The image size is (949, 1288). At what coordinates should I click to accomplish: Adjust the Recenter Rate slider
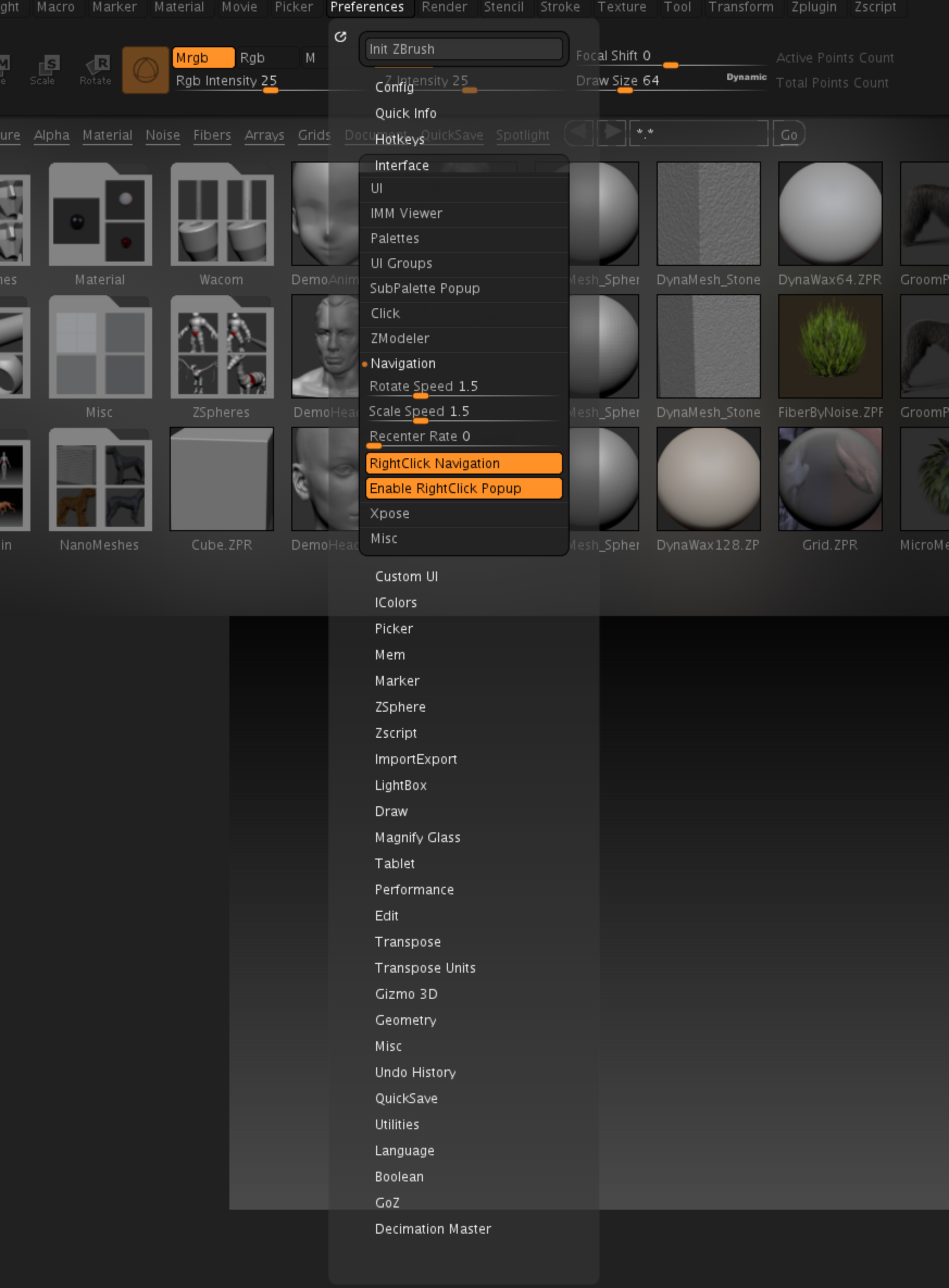(x=464, y=438)
